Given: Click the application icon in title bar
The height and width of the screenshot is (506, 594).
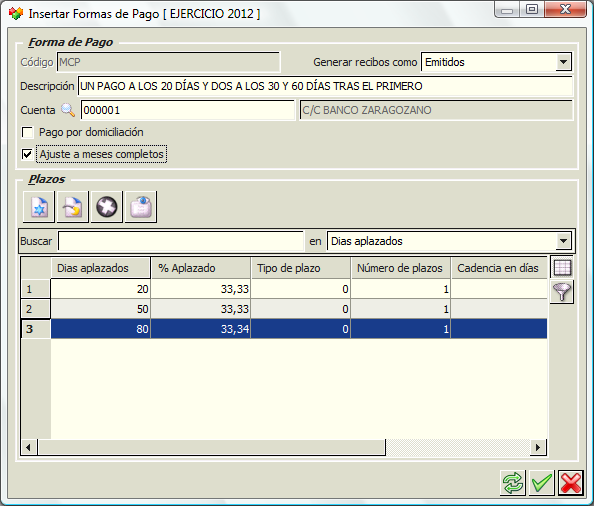Looking at the screenshot, I should click(16, 14).
